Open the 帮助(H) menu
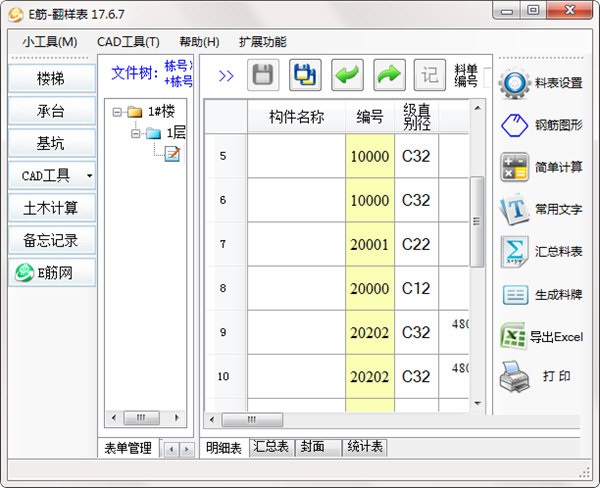The image size is (600, 488). click(x=199, y=42)
